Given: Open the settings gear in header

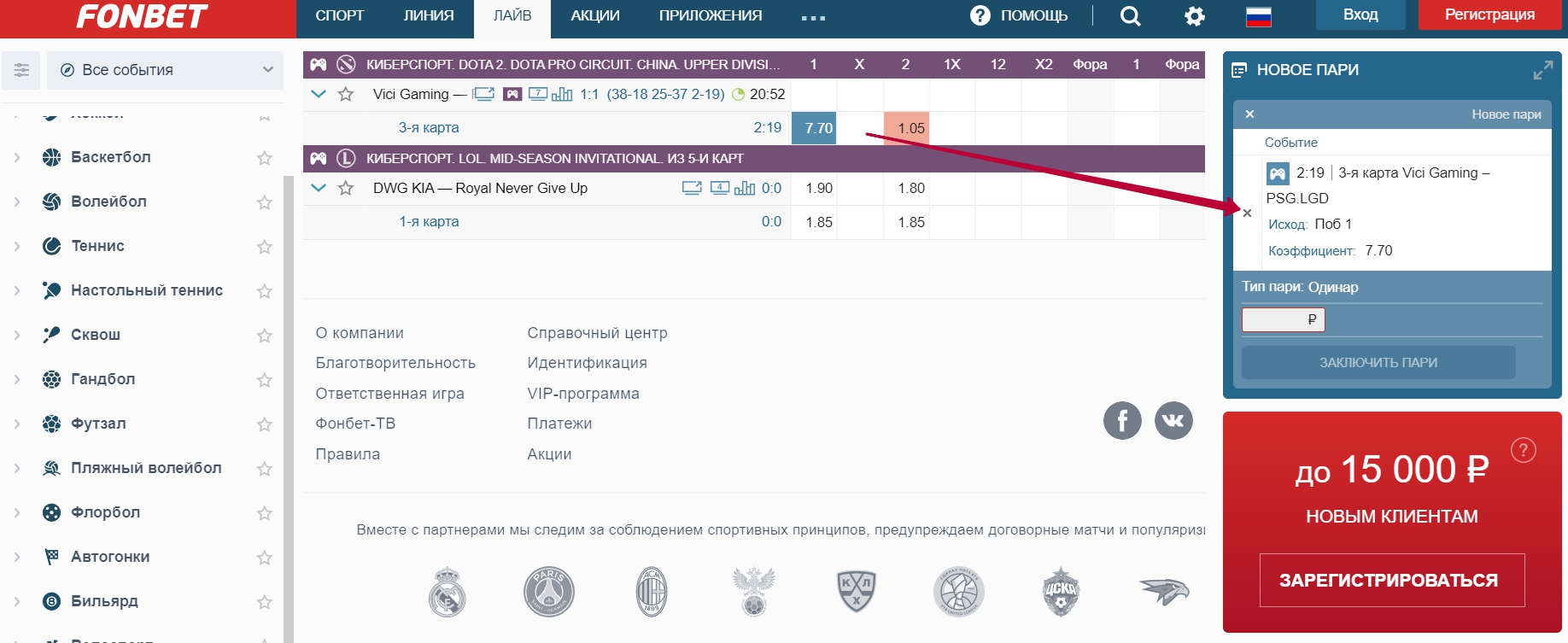Looking at the screenshot, I should coord(1195,16).
